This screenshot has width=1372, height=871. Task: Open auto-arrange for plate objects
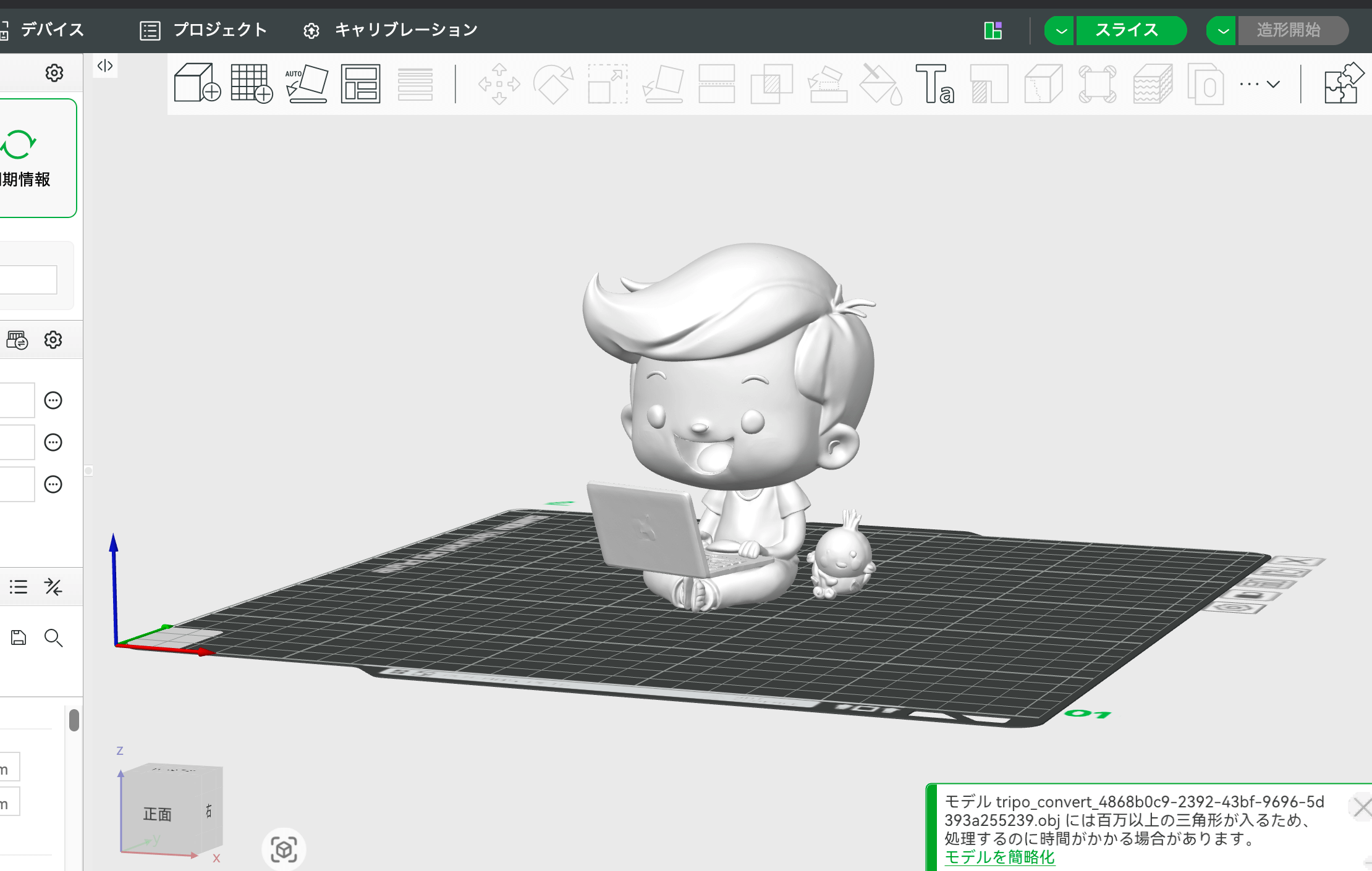(360, 84)
